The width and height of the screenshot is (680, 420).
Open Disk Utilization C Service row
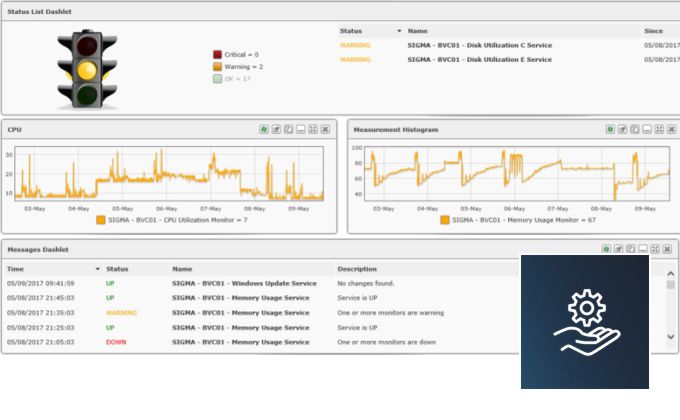[508, 45]
